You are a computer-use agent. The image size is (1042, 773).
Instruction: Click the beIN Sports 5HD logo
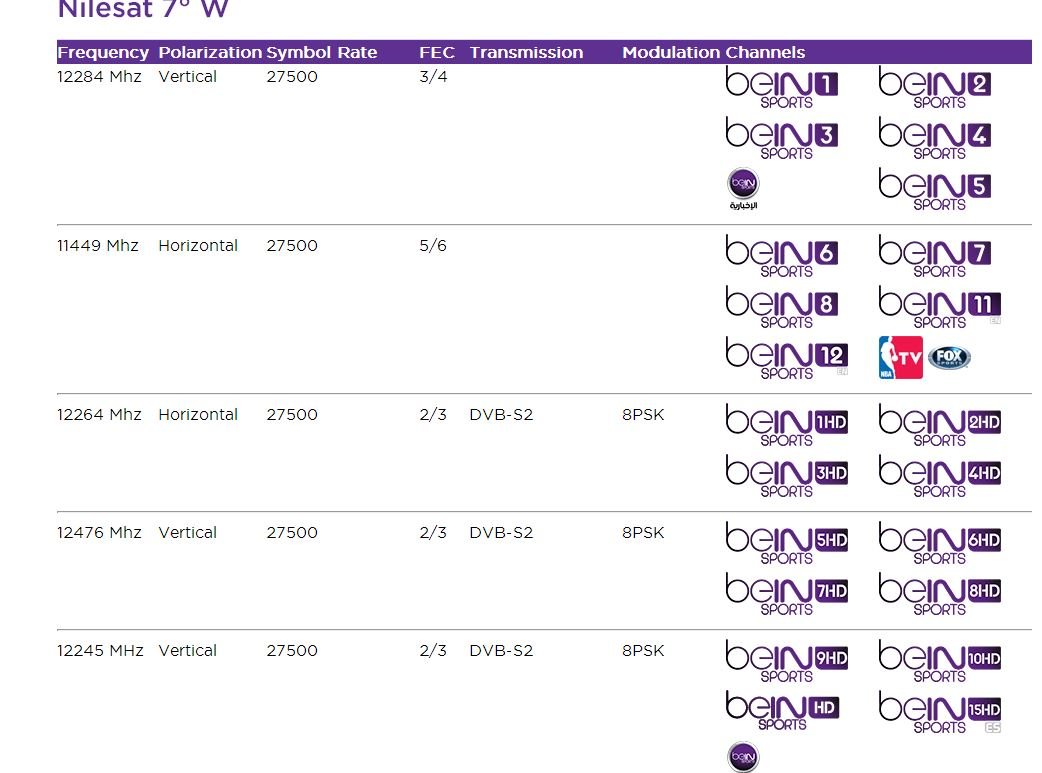pos(787,544)
